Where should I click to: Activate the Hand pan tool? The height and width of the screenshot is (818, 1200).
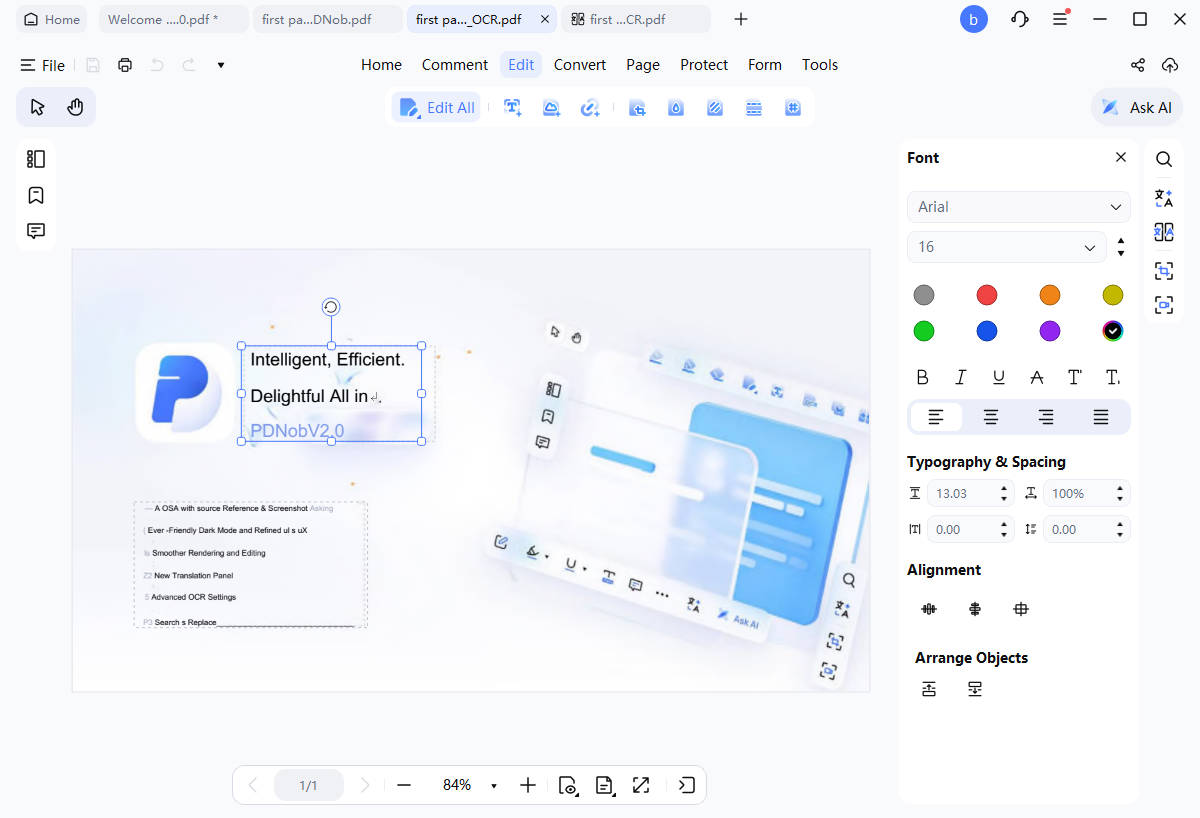pos(75,107)
